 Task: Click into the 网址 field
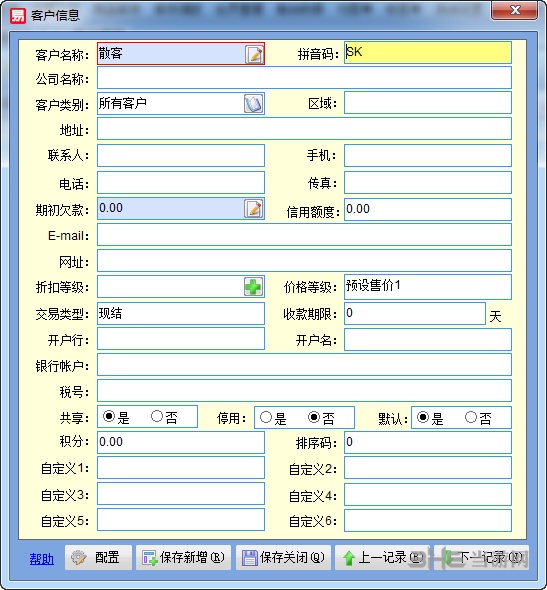coord(304,260)
